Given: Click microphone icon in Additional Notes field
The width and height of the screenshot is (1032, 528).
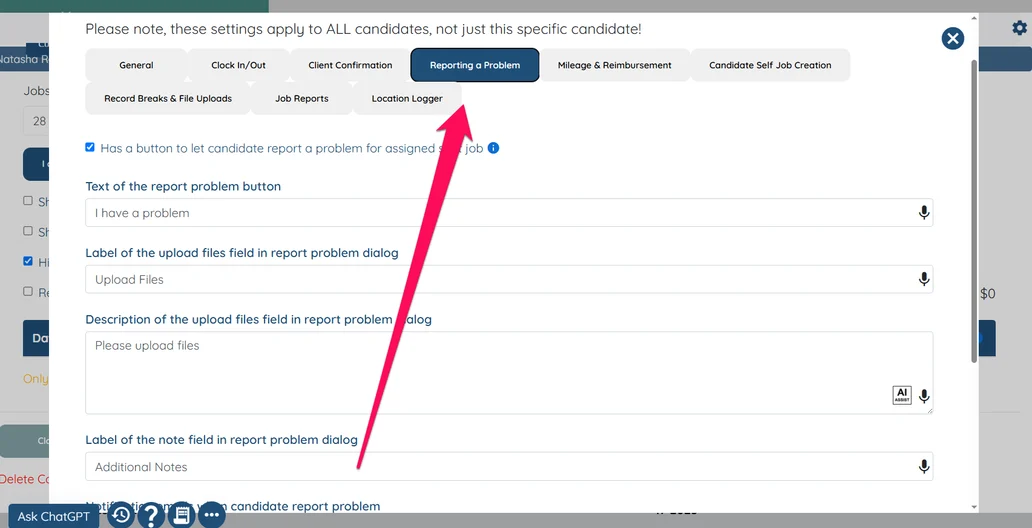Looking at the screenshot, I should (924, 467).
